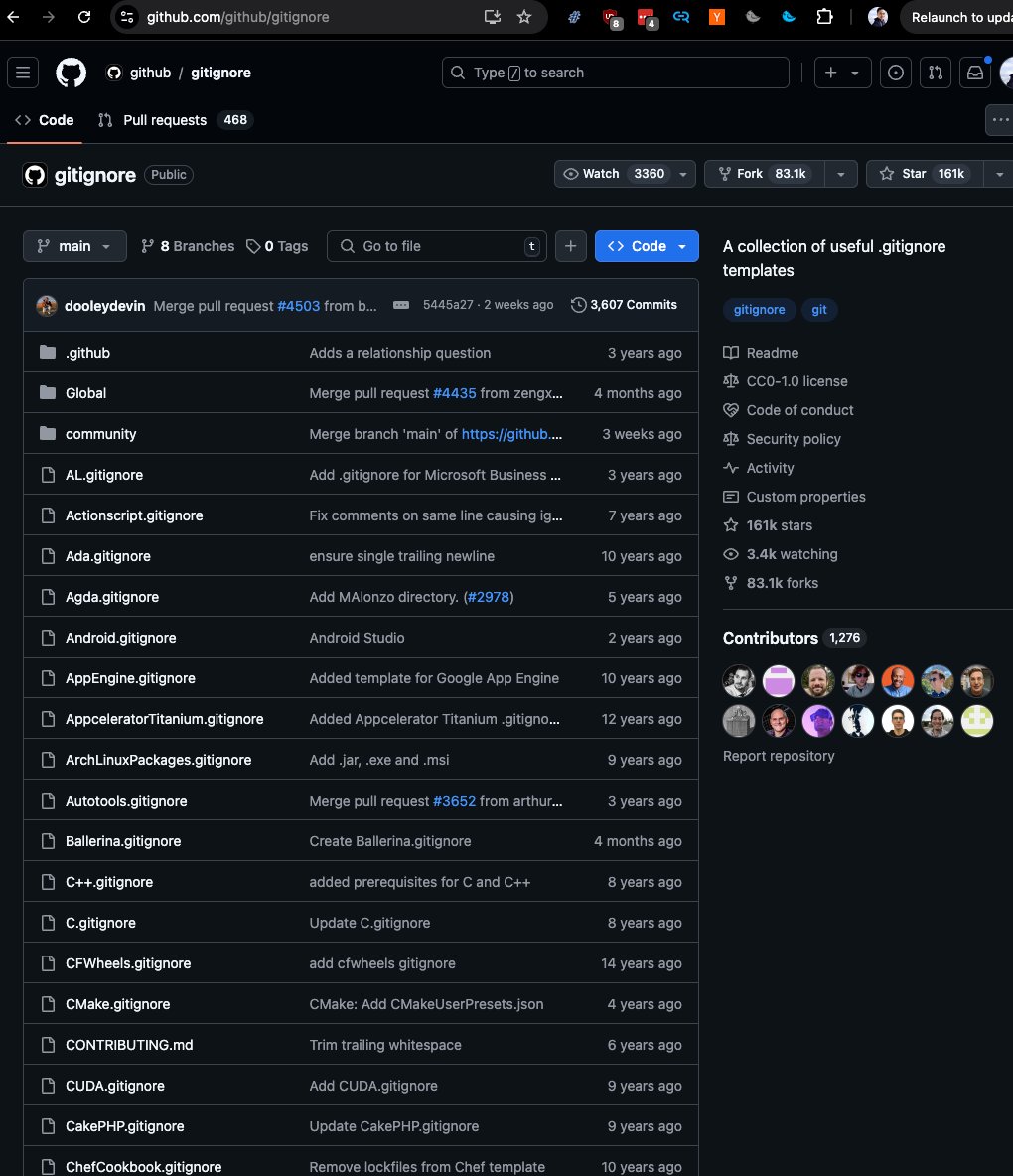
Task: Expand the Fork options dropdown arrow
Action: pos(840,173)
